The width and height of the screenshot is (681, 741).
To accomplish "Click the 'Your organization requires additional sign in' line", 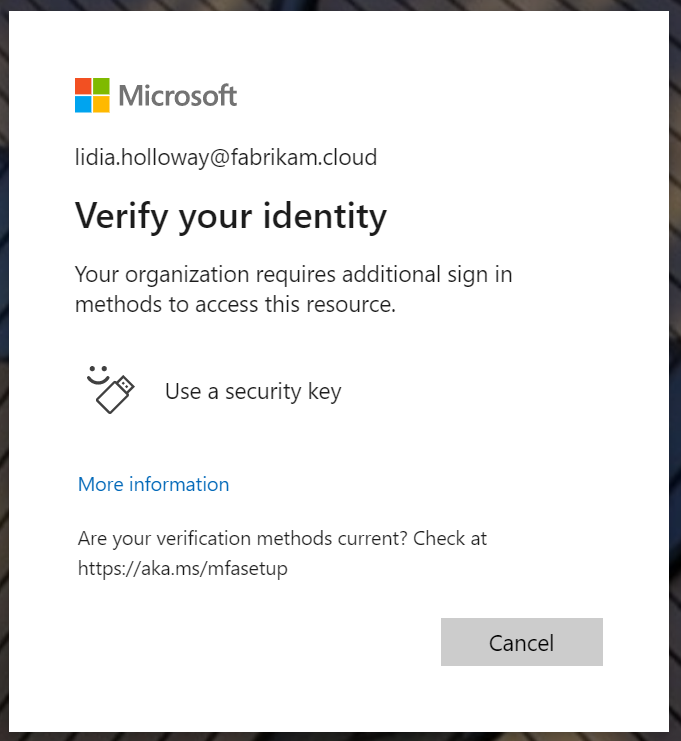I will click(x=293, y=274).
